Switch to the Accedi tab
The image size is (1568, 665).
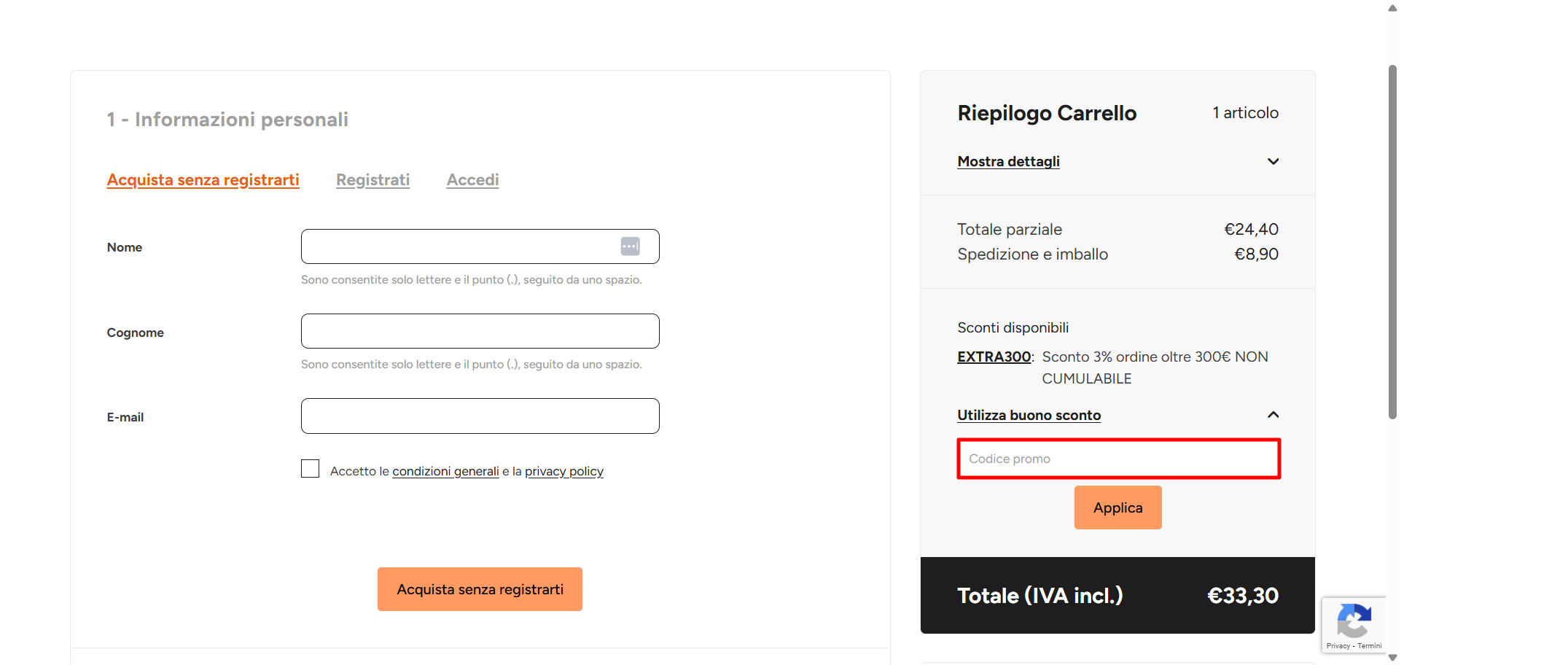(x=472, y=179)
